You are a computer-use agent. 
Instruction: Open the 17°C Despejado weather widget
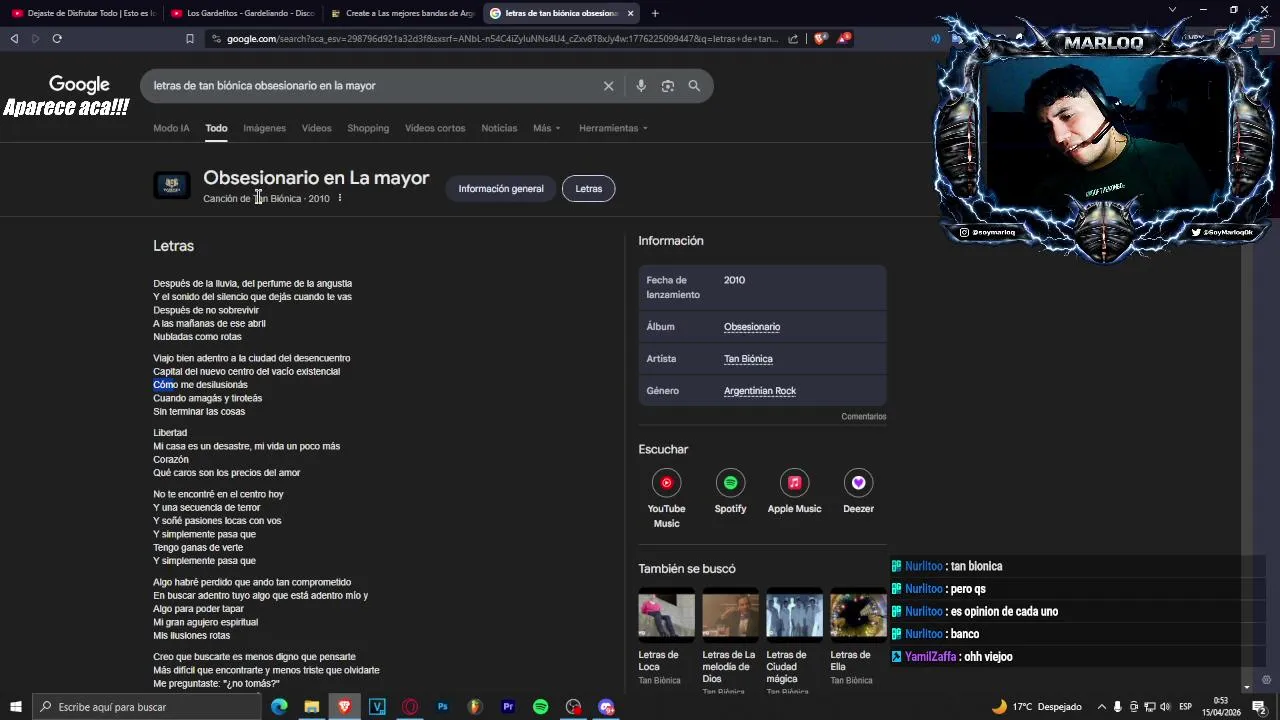tap(1036, 707)
